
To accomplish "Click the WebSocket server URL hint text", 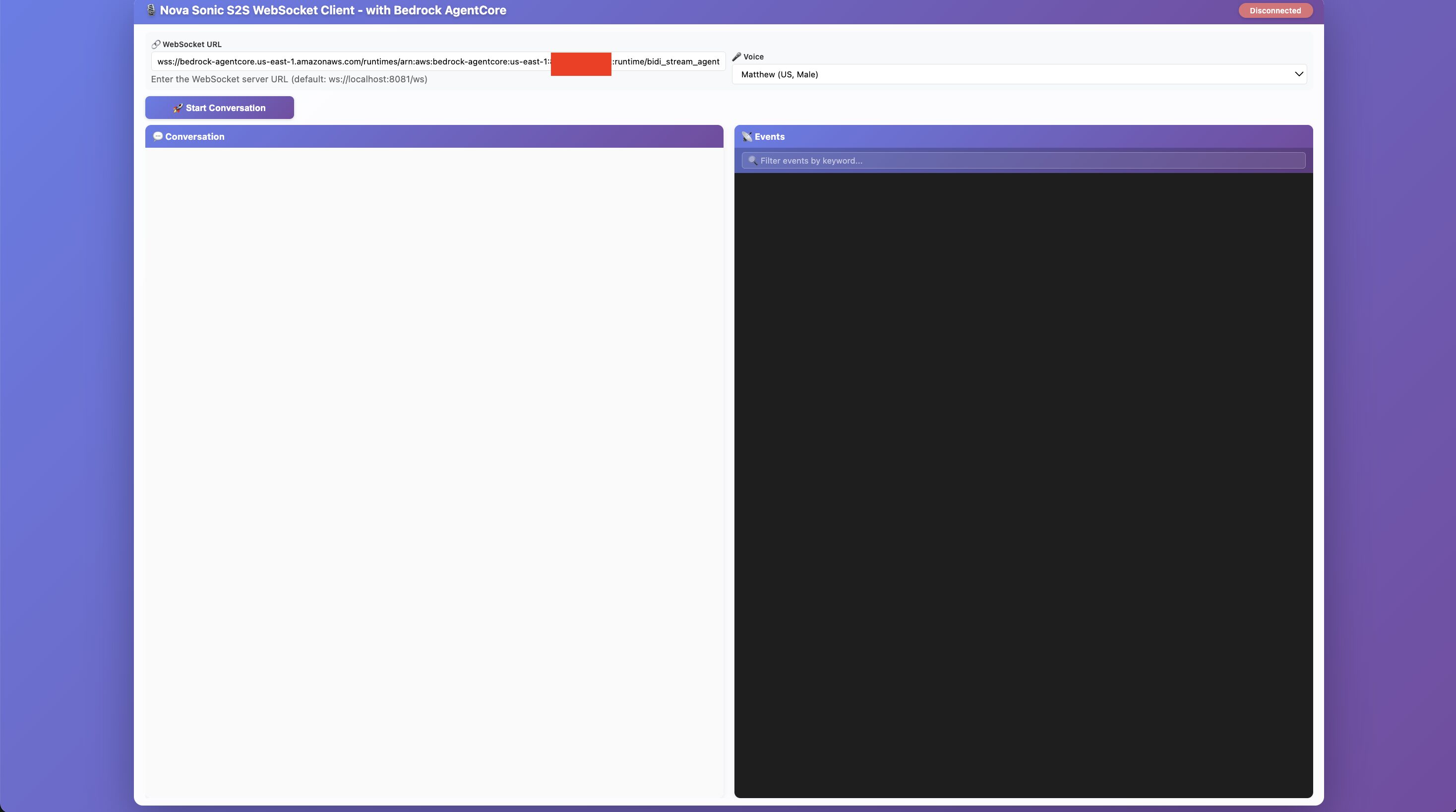I will 289,79.
